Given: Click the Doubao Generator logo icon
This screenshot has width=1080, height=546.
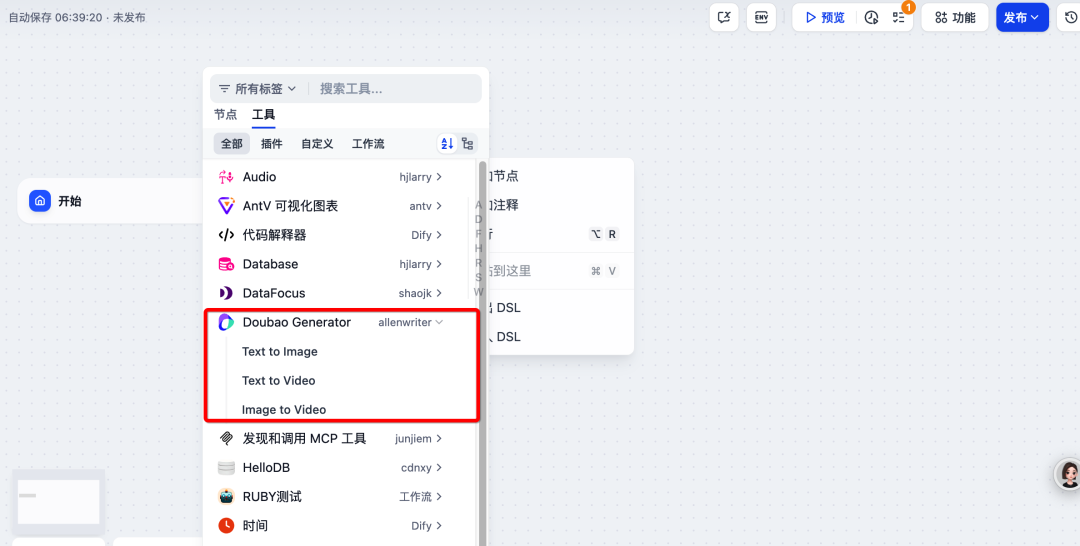Looking at the screenshot, I should click(226, 322).
